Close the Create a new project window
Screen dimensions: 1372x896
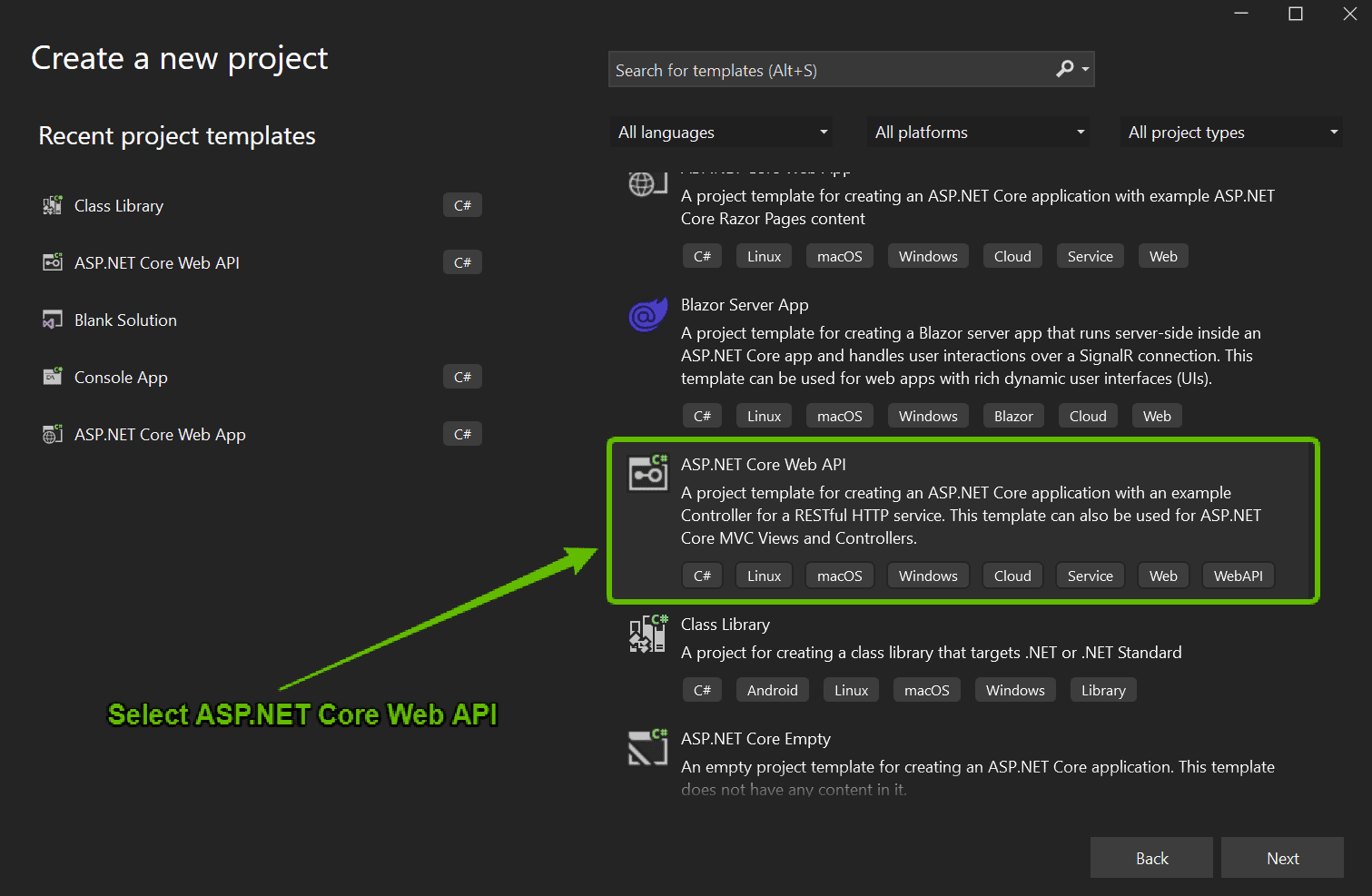1350,14
